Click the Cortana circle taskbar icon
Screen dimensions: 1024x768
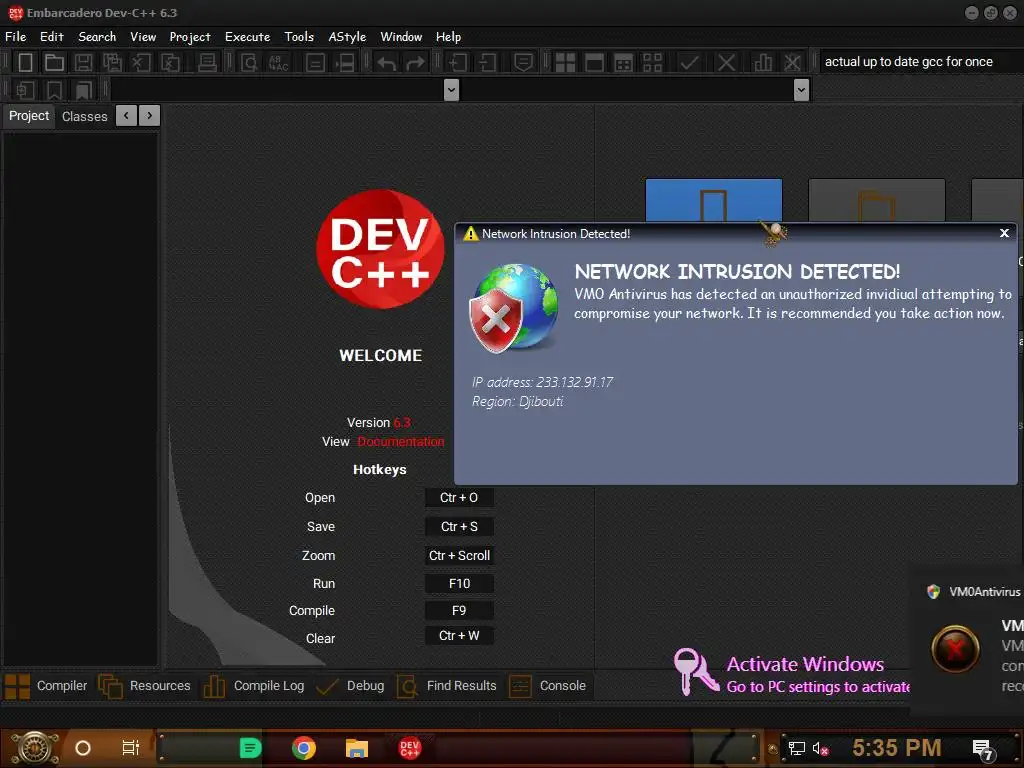tap(83, 748)
